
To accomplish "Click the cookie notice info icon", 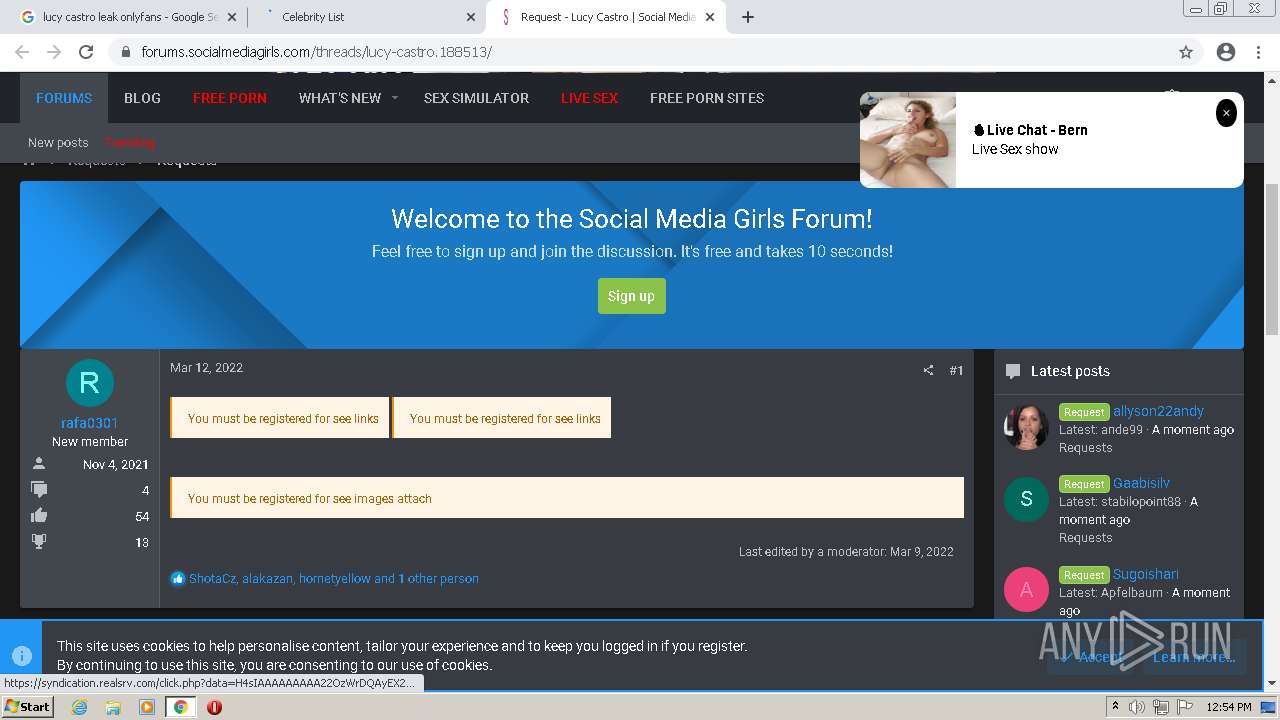I will (x=22, y=656).
